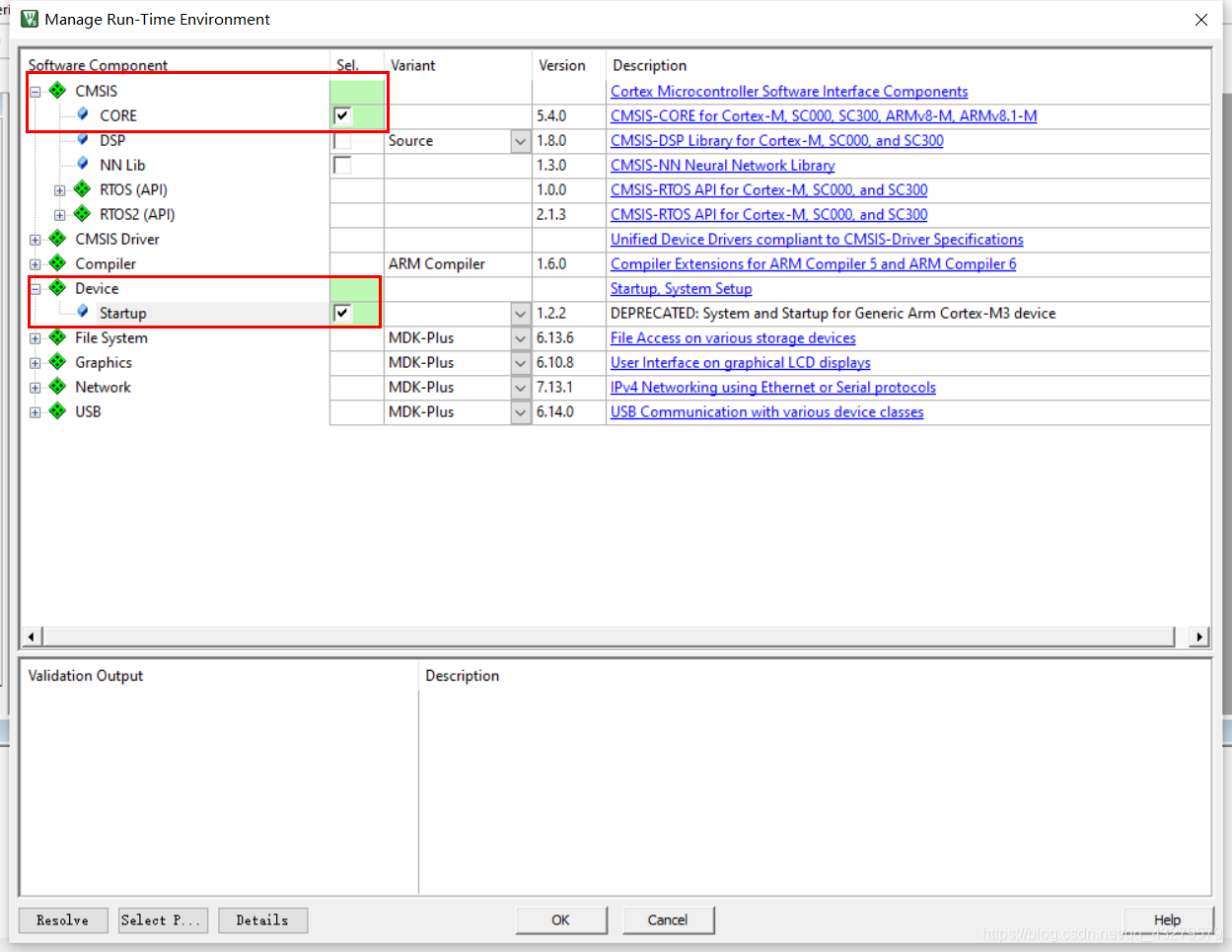Image resolution: width=1232 pixels, height=952 pixels.
Task: Click the horizontal scrollbar right arrow
Action: coord(1199,636)
